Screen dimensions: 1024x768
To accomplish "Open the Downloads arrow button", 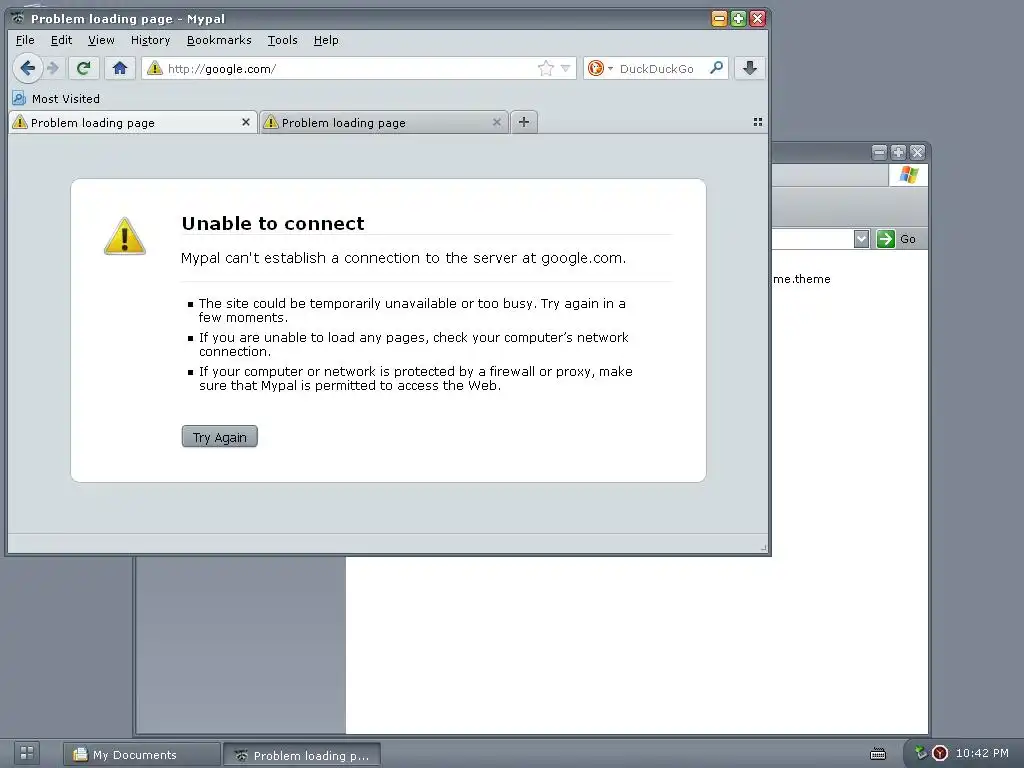I will coord(750,68).
